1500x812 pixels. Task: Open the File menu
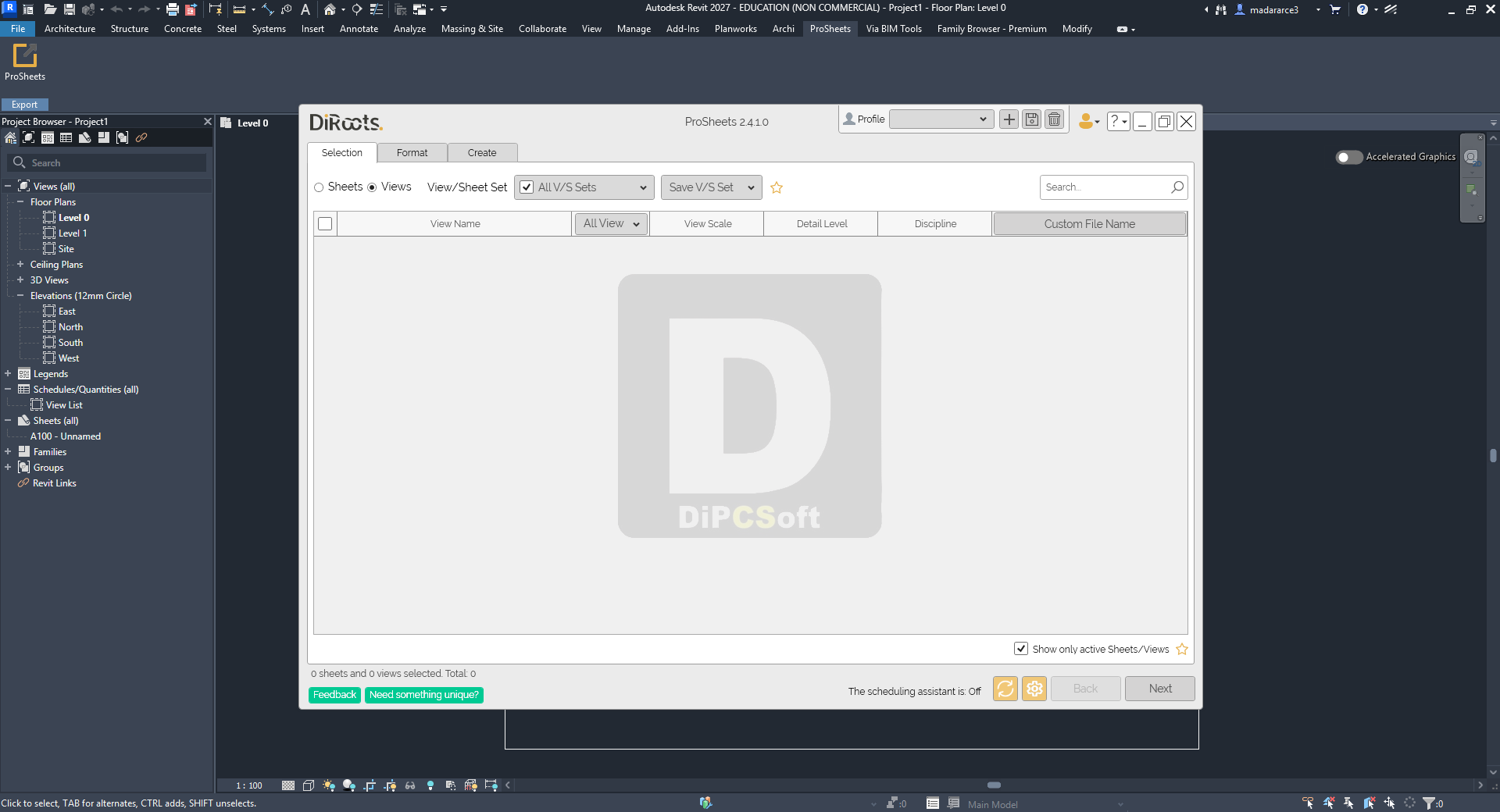pos(18,29)
